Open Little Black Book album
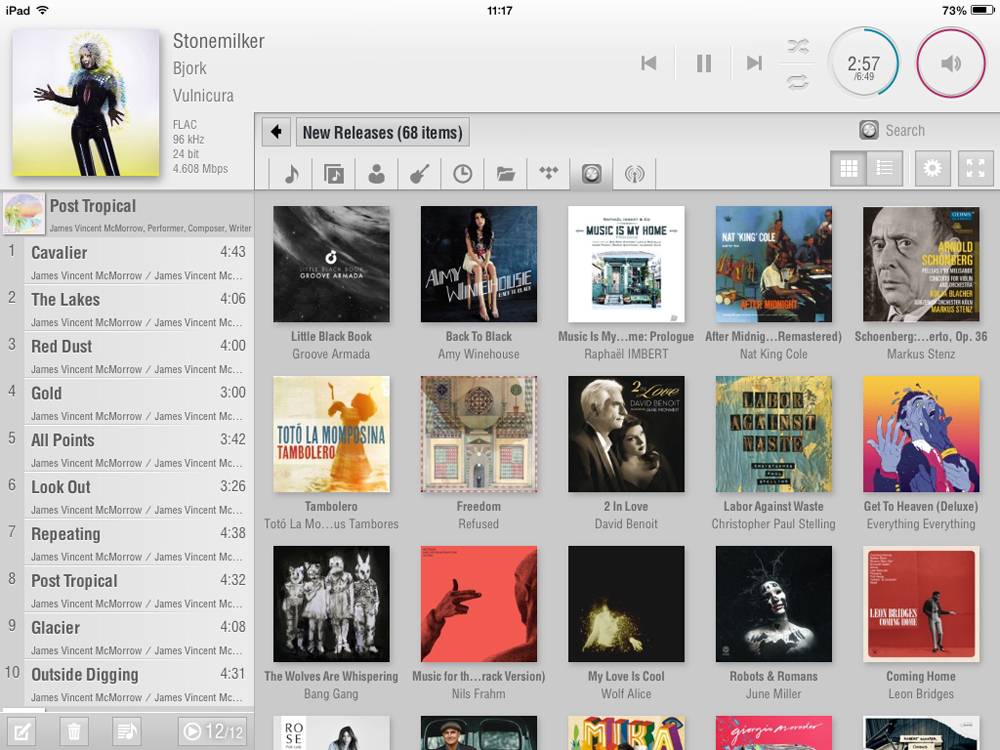Viewport: 1000px width, 750px height. [331, 263]
